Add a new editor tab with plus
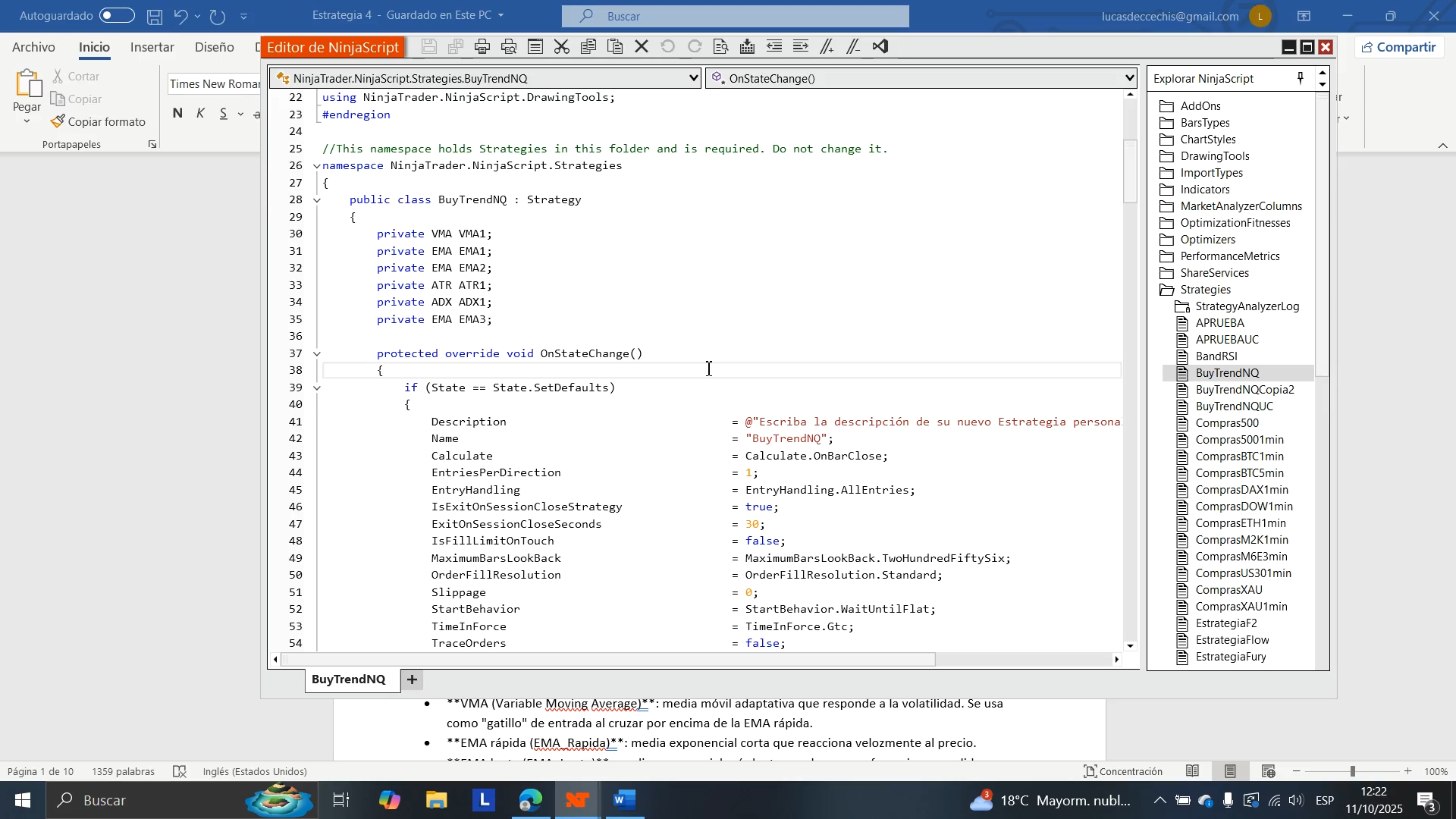This screenshot has height=819, width=1456. [x=412, y=679]
